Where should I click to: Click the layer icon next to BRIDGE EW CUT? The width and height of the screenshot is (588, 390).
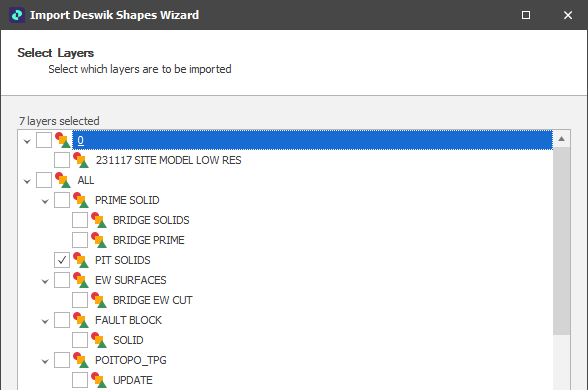coord(99,300)
